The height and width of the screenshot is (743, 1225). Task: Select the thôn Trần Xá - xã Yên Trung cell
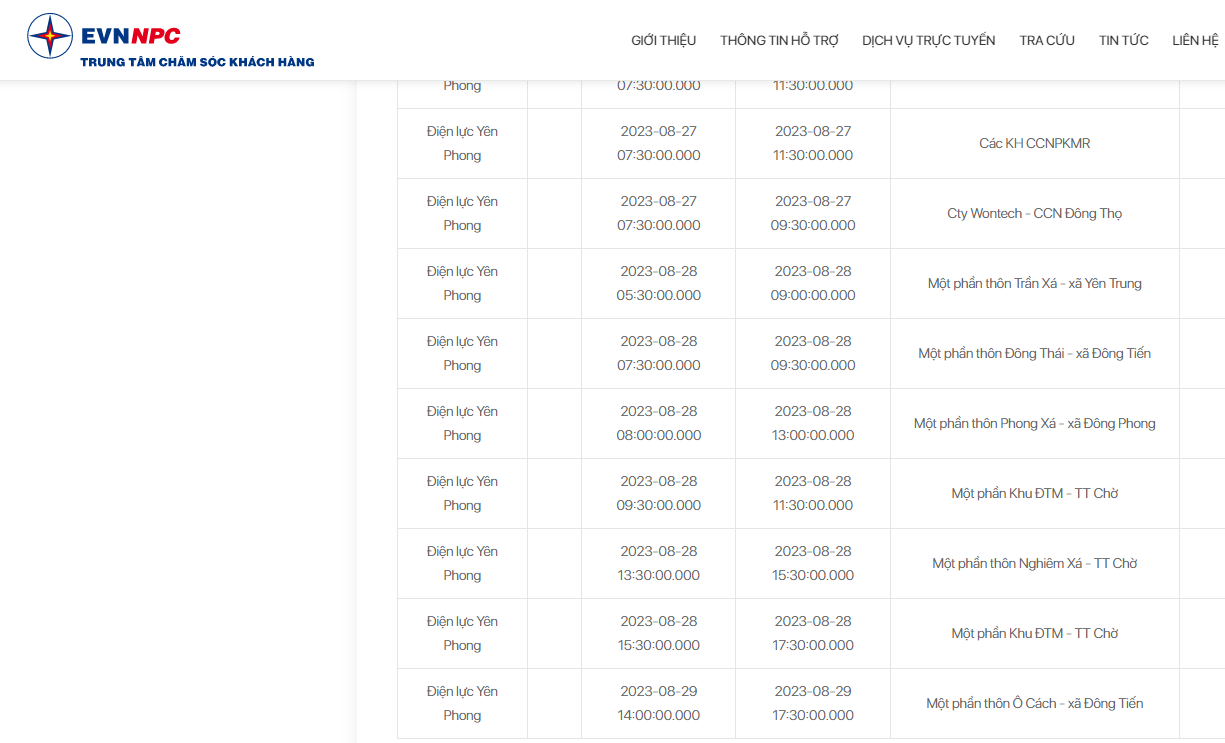pos(1035,284)
